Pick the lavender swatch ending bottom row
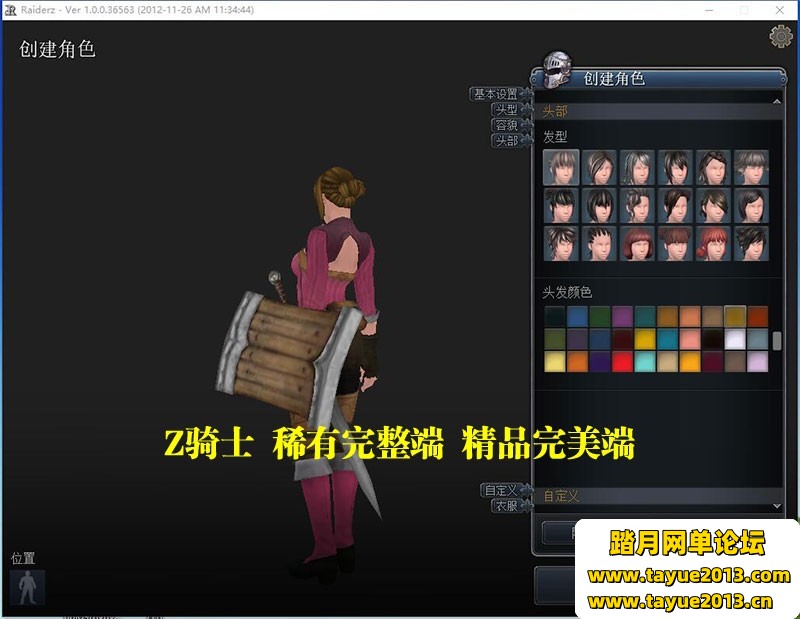The image size is (800, 619). 758,361
